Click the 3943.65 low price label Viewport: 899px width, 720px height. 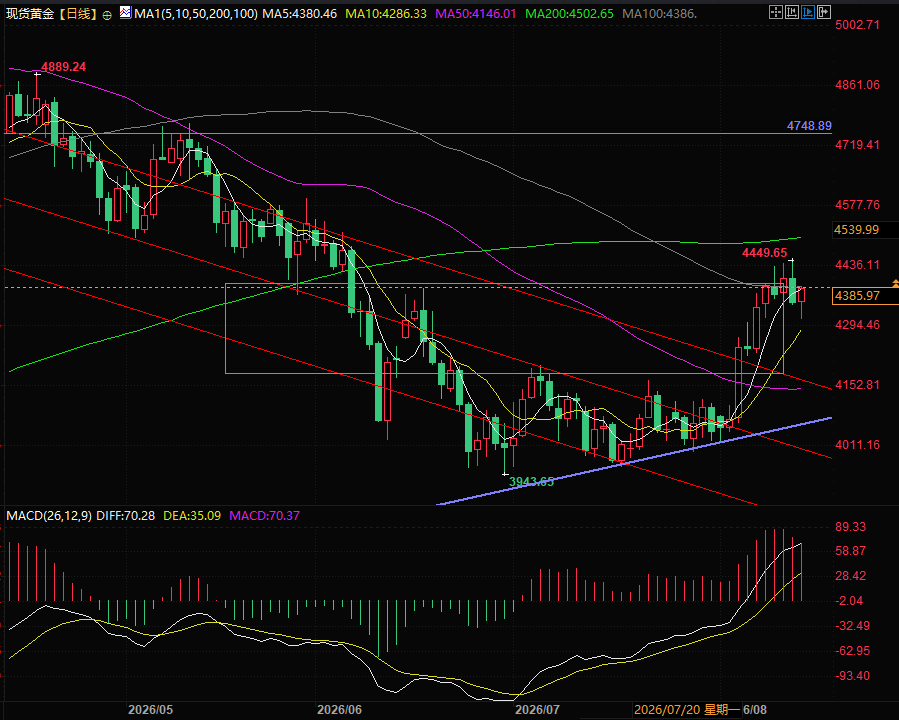(531, 482)
